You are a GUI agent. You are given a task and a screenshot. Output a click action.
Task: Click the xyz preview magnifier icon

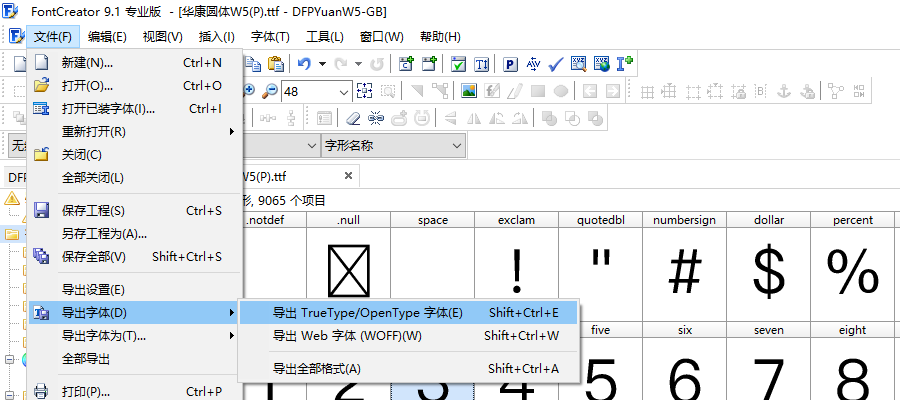(579, 64)
